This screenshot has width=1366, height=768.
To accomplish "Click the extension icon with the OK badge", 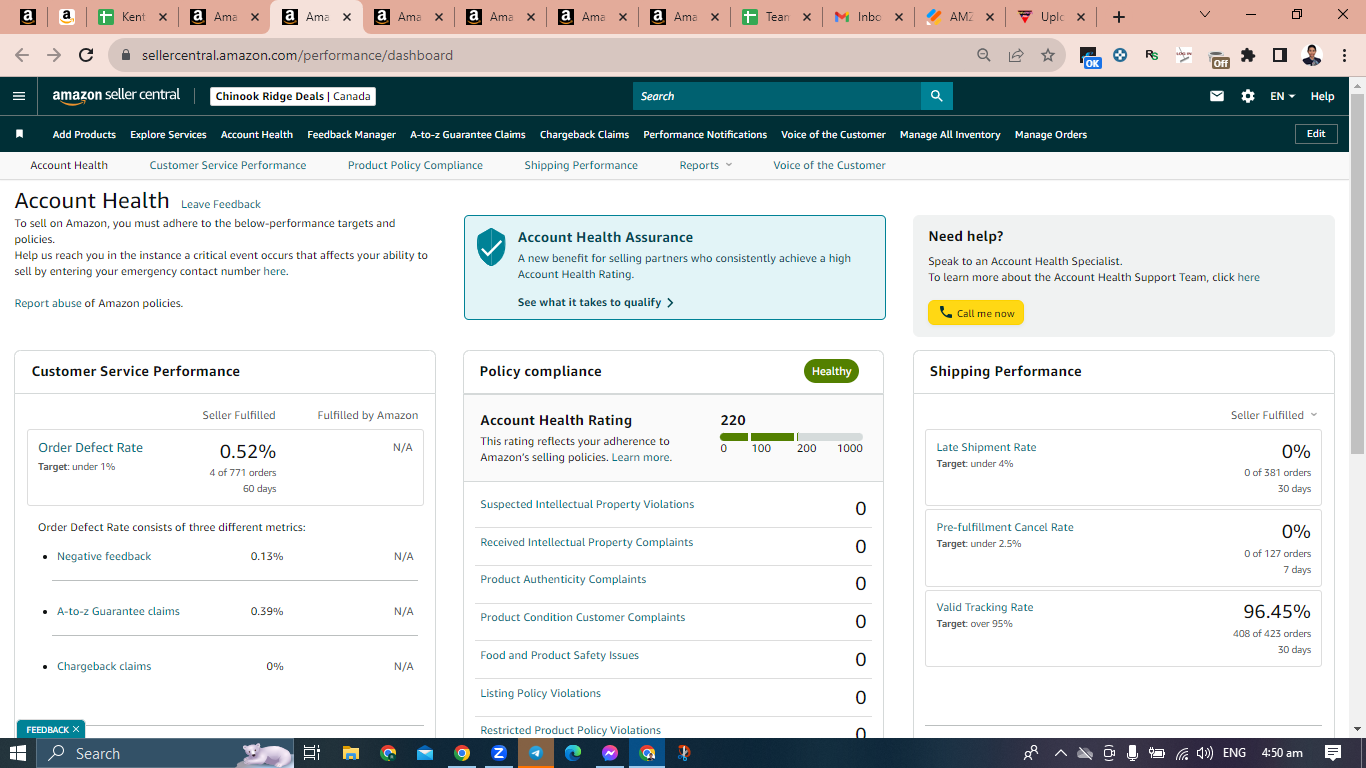I will [1090, 57].
